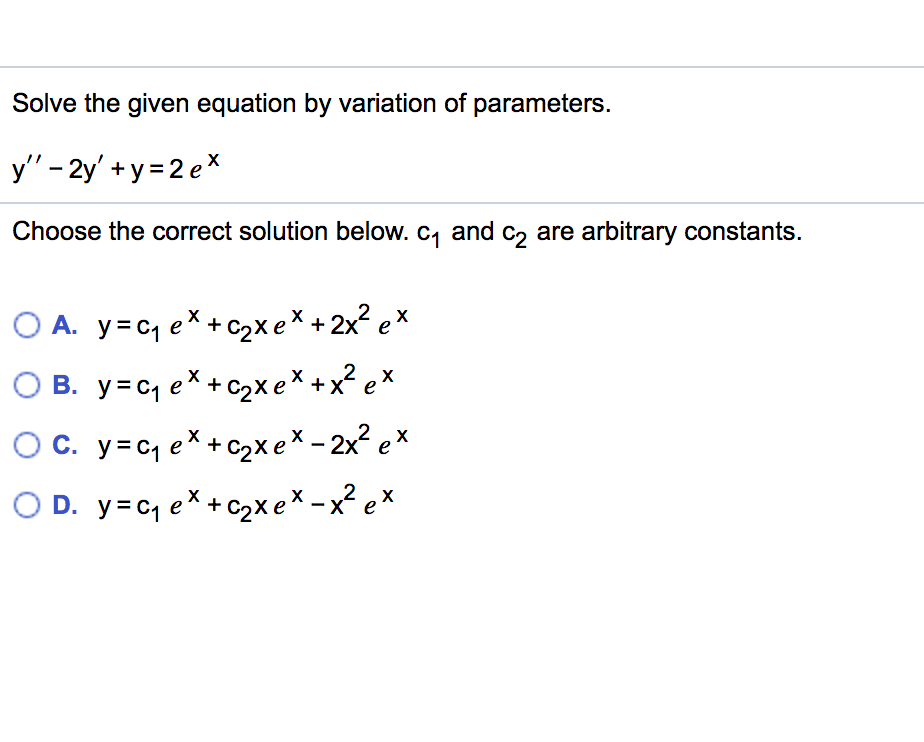The image size is (924, 742).
Task: Select the radio button for option D
Action: 27,504
